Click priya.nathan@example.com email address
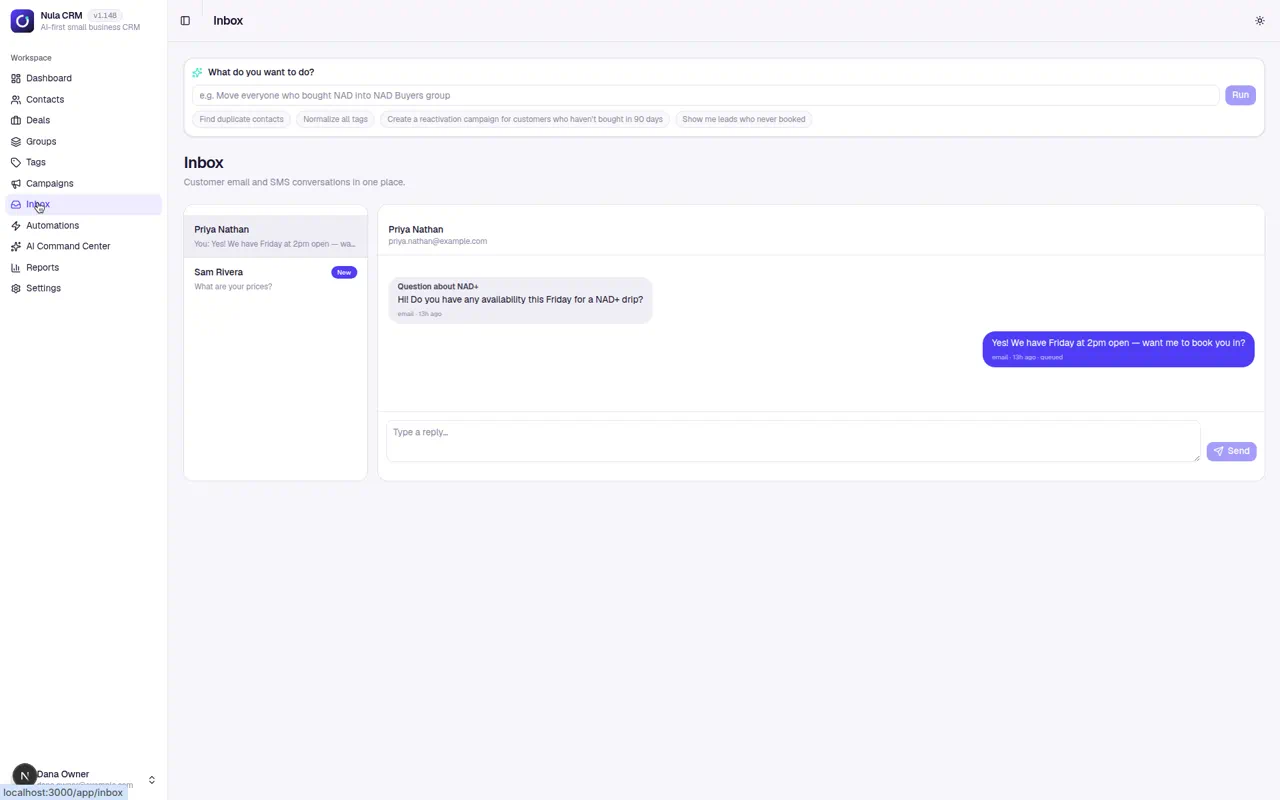Image resolution: width=1280 pixels, height=800 pixels. pyautogui.click(x=438, y=241)
